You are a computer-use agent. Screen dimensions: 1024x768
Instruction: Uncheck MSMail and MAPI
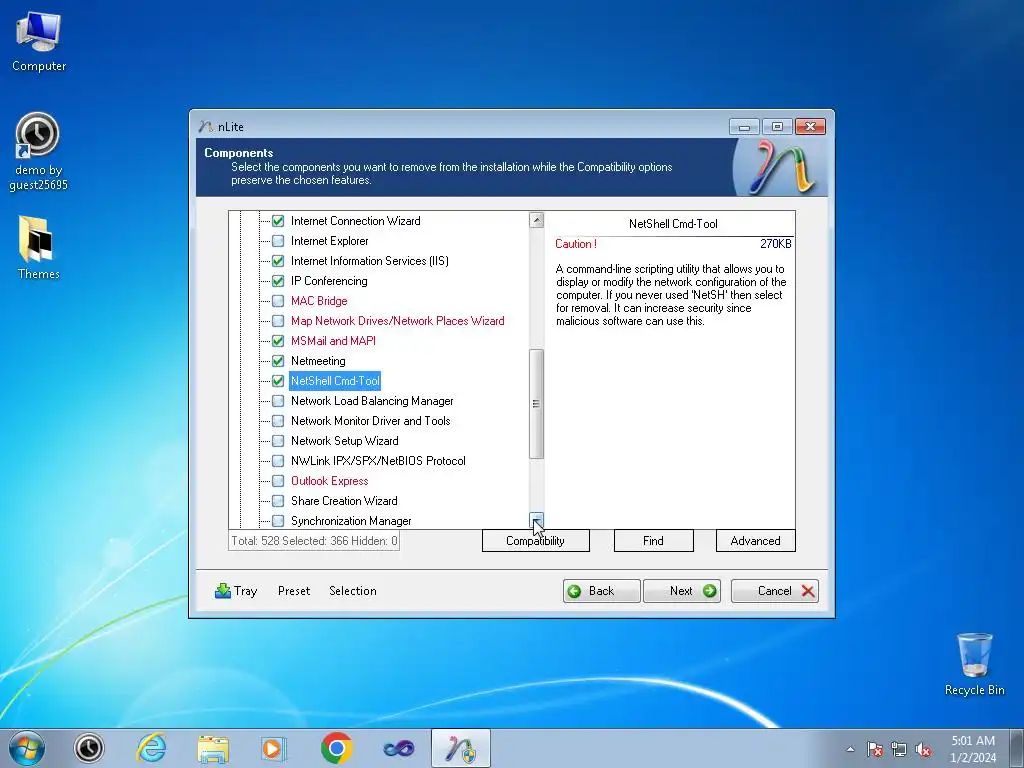tap(278, 341)
